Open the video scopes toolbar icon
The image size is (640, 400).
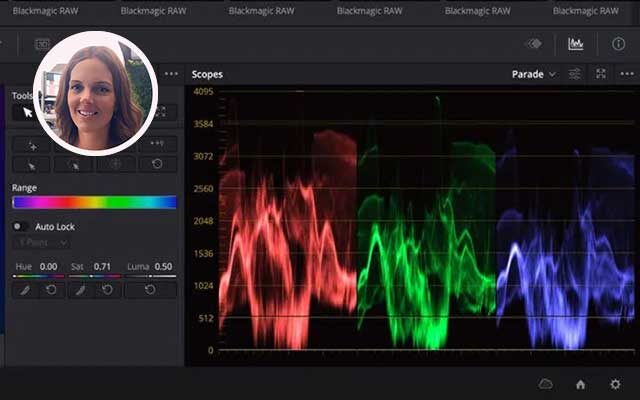[576, 44]
